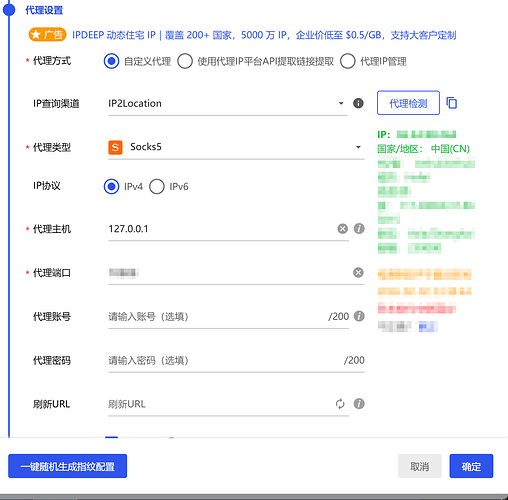This screenshot has height=500, width=508.
Task: Click the orange Socks5 S icon
Action: point(115,147)
